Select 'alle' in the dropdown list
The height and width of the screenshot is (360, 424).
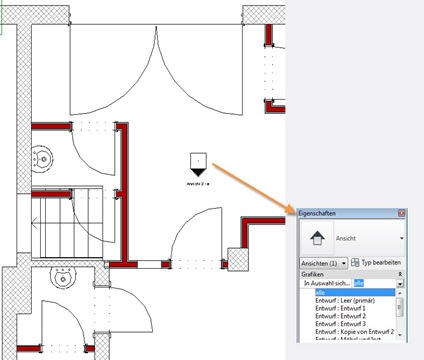click(355, 293)
